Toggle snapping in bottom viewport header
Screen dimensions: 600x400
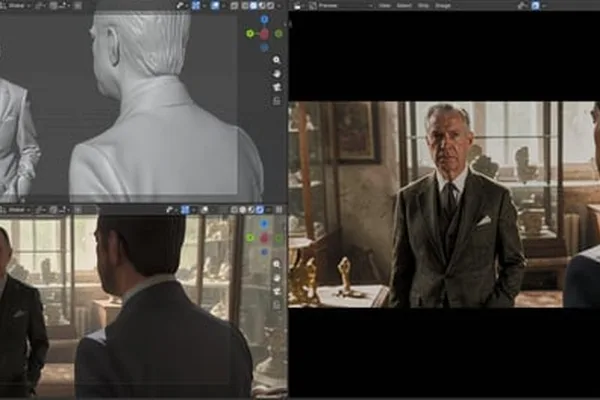click(53, 210)
